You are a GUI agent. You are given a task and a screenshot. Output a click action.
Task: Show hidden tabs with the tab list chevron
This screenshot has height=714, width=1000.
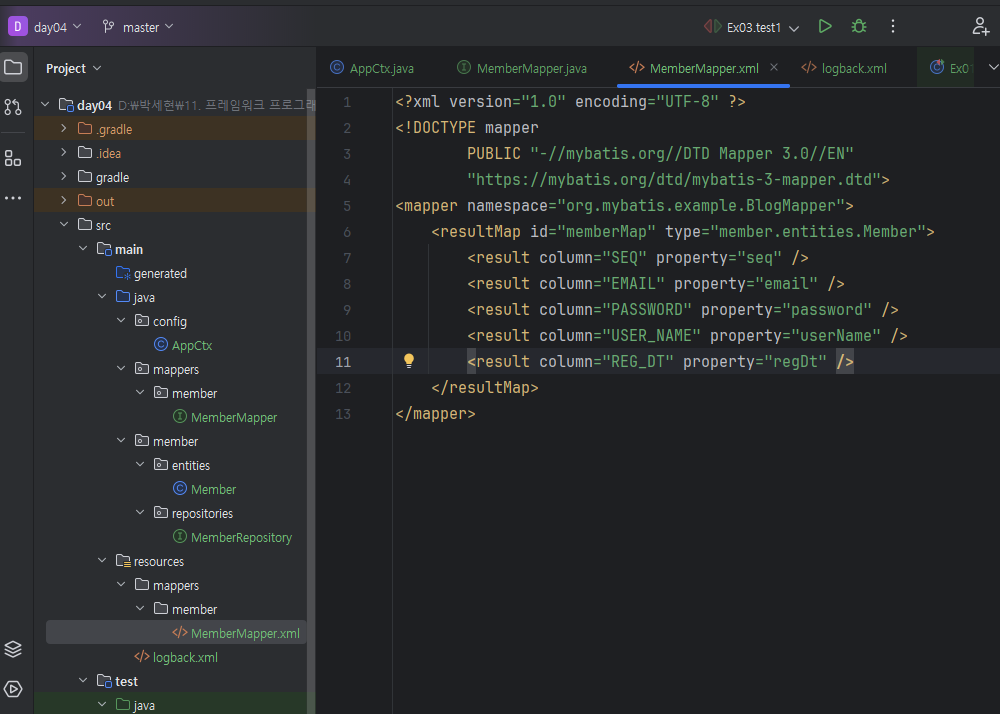coord(993,67)
